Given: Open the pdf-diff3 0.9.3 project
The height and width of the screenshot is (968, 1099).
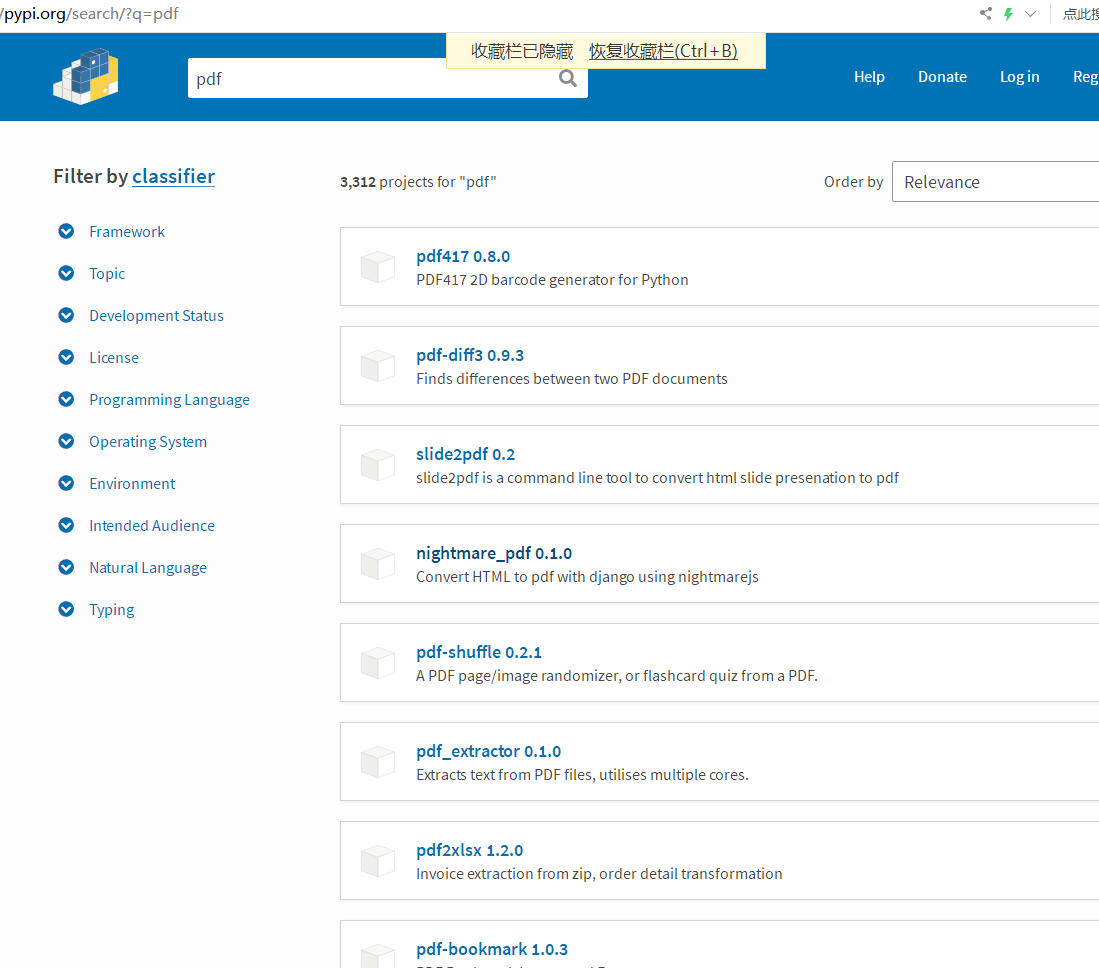Looking at the screenshot, I should pyautogui.click(x=470, y=355).
